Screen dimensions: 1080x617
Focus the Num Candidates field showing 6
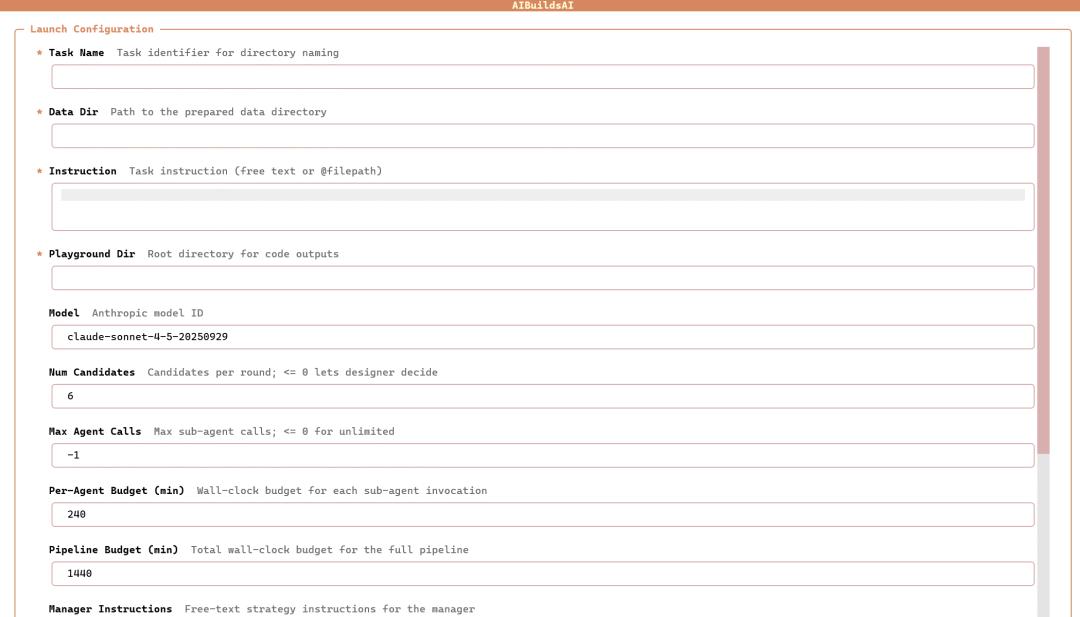point(542,396)
